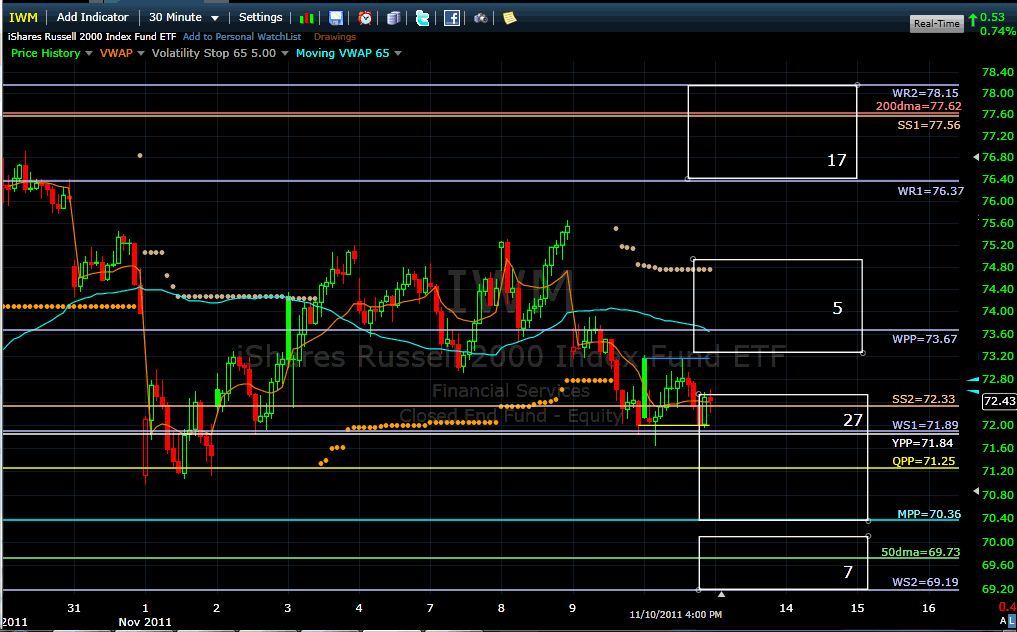Click the 31 date label on time axis
The width and height of the screenshot is (1017, 632).
(74, 608)
